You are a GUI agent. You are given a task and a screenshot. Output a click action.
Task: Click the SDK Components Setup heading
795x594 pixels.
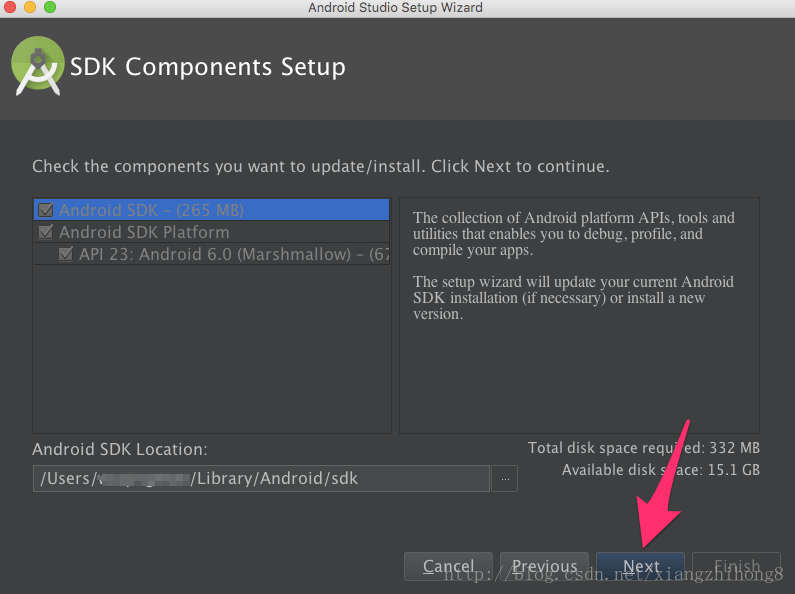point(208,67)
